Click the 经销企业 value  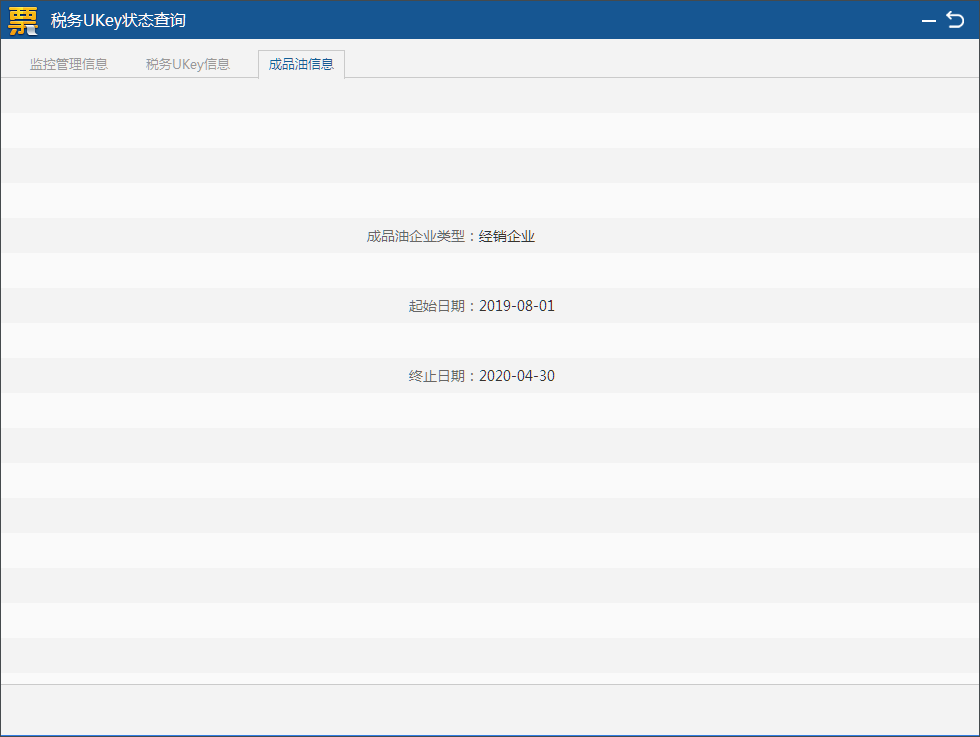tap(507, 236)
